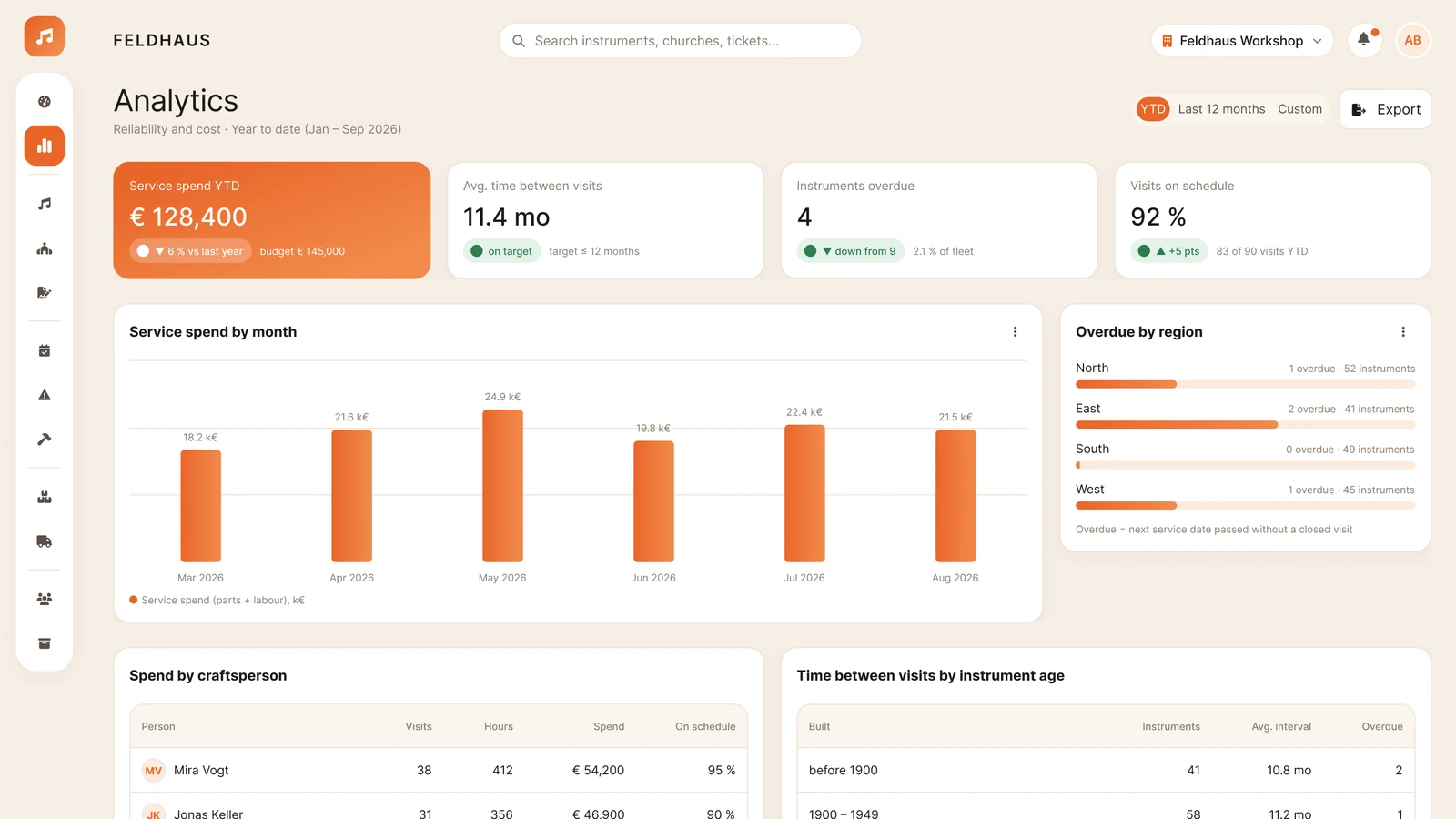The width and height of the screenshot is (1456, 819).
Task: Open Service spend by month options menu
Action: pyautogui.click(x=1016, y=332)
